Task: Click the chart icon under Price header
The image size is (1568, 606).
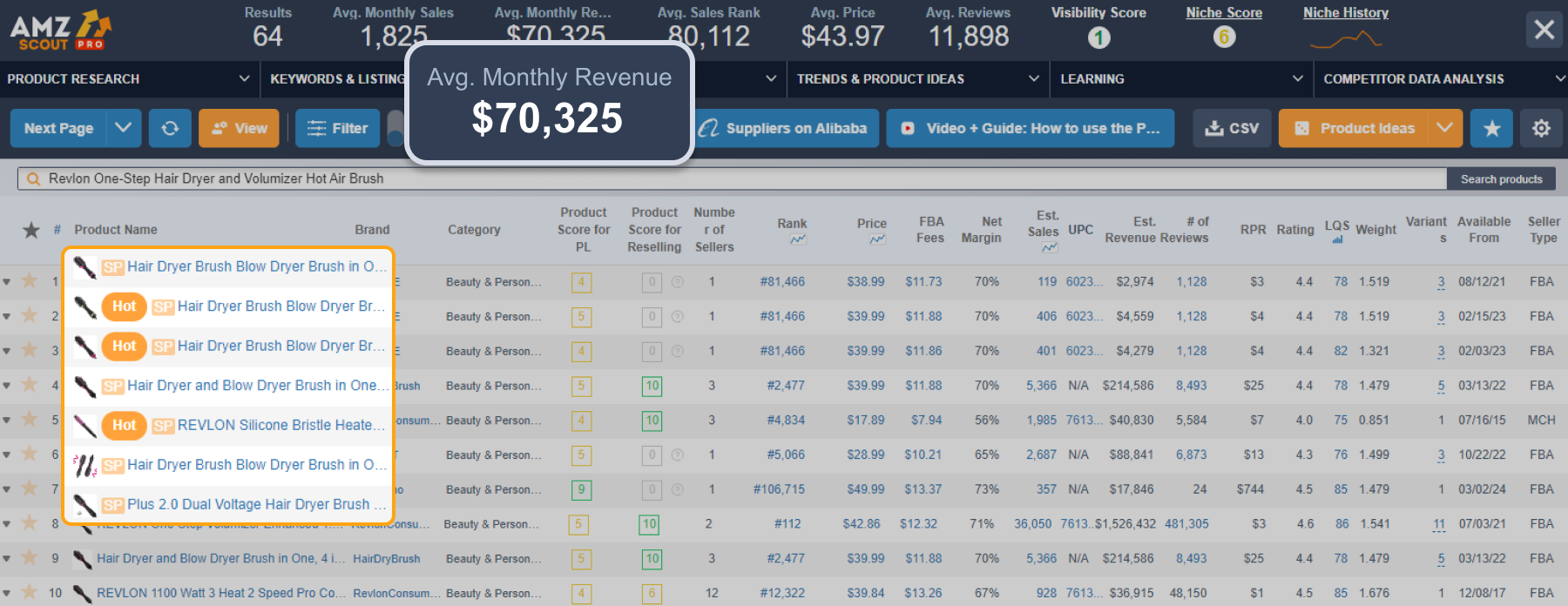Action: click(877, 239)
